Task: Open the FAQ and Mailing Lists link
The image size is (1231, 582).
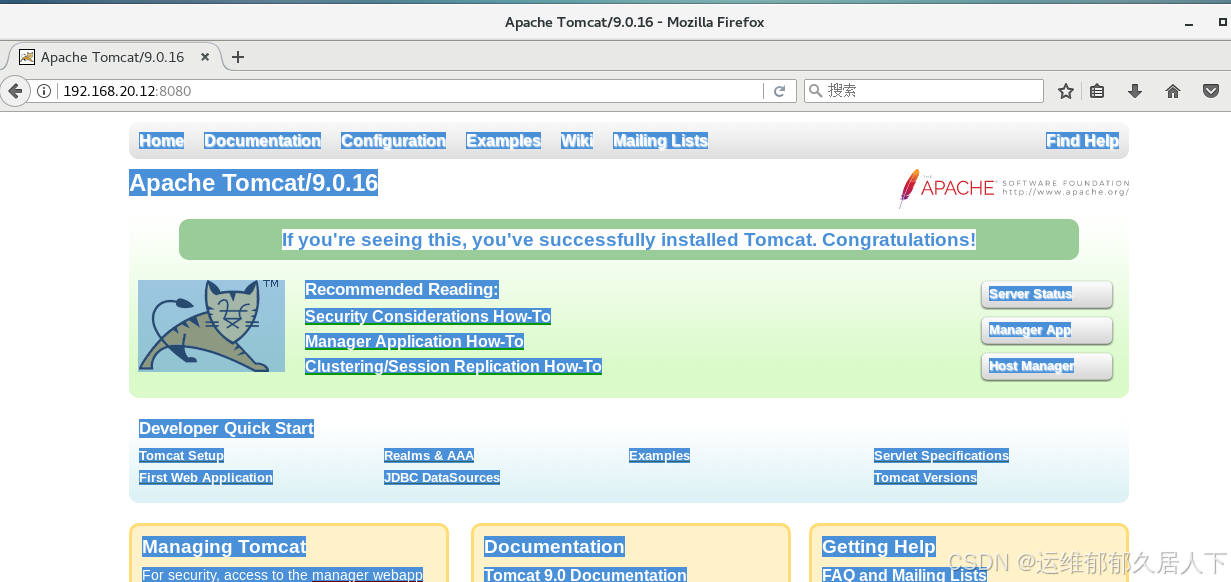Action: pos(904,575)
